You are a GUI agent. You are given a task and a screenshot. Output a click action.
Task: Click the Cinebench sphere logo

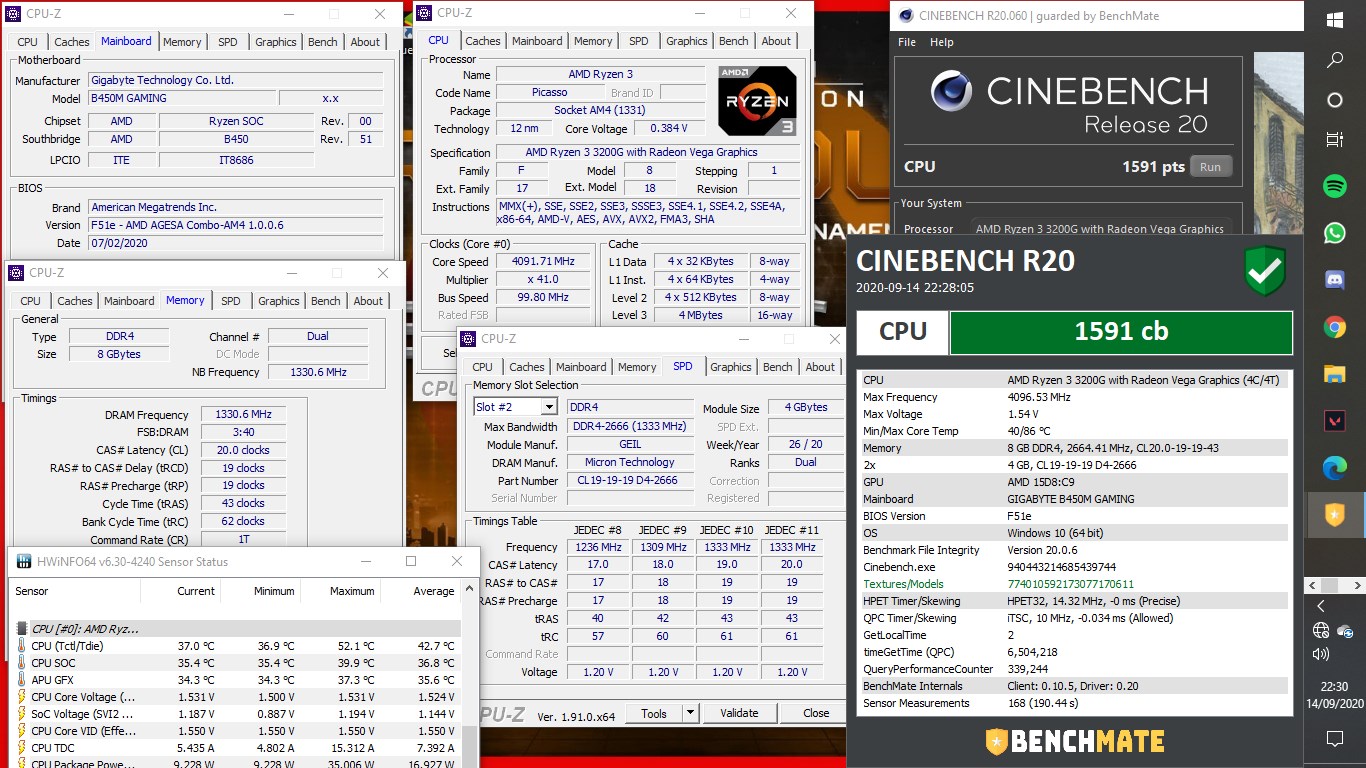click(x=951, y=91)
